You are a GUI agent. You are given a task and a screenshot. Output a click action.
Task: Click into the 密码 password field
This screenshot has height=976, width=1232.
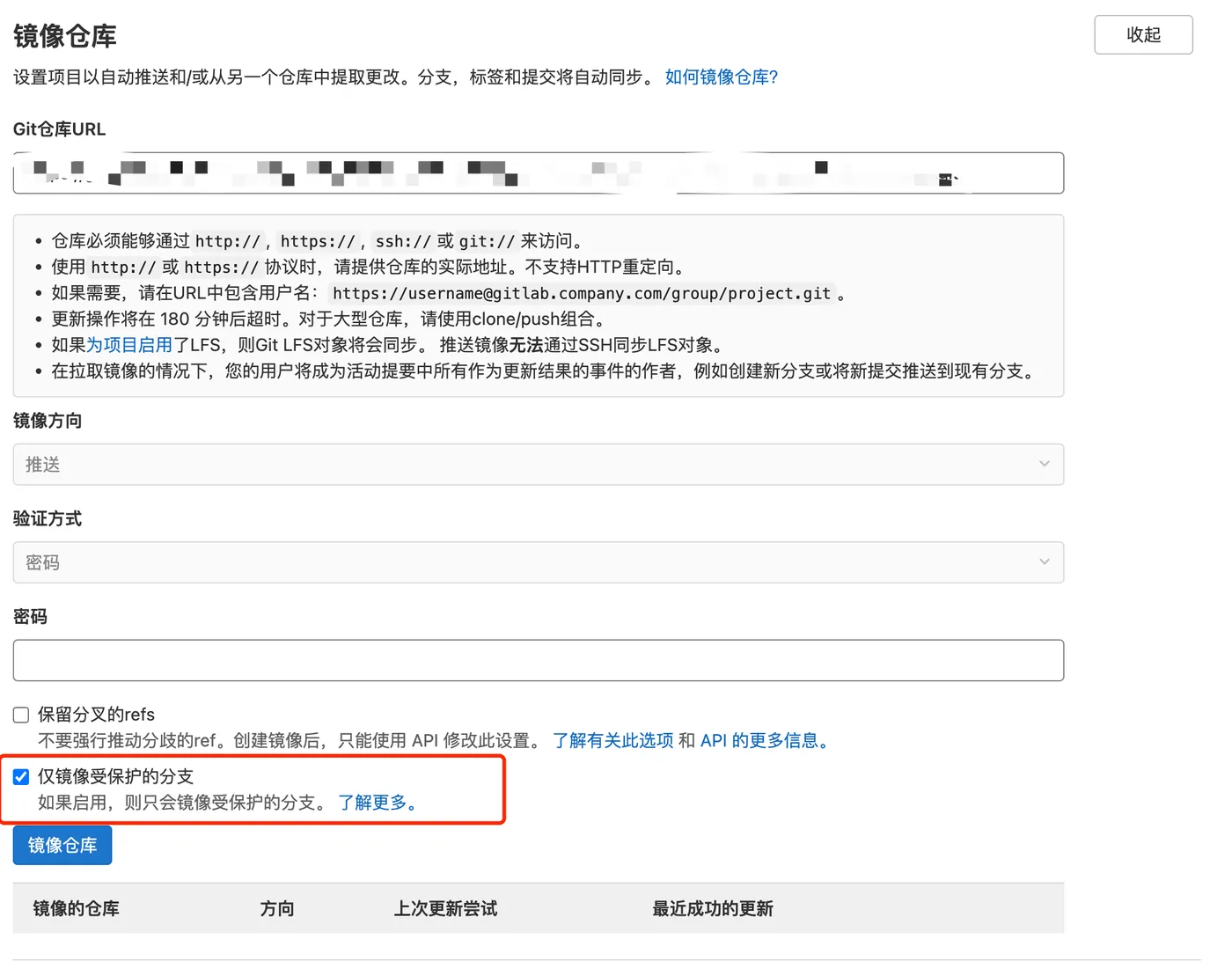[538, 660]
